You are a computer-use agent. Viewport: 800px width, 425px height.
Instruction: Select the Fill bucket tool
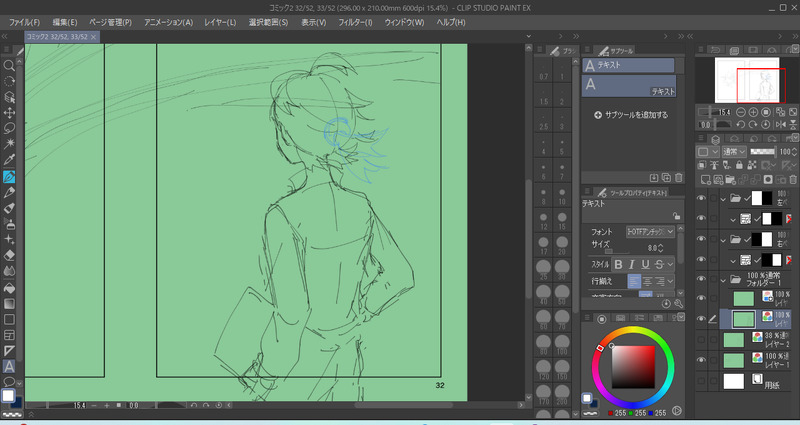[x=9, y=288]
